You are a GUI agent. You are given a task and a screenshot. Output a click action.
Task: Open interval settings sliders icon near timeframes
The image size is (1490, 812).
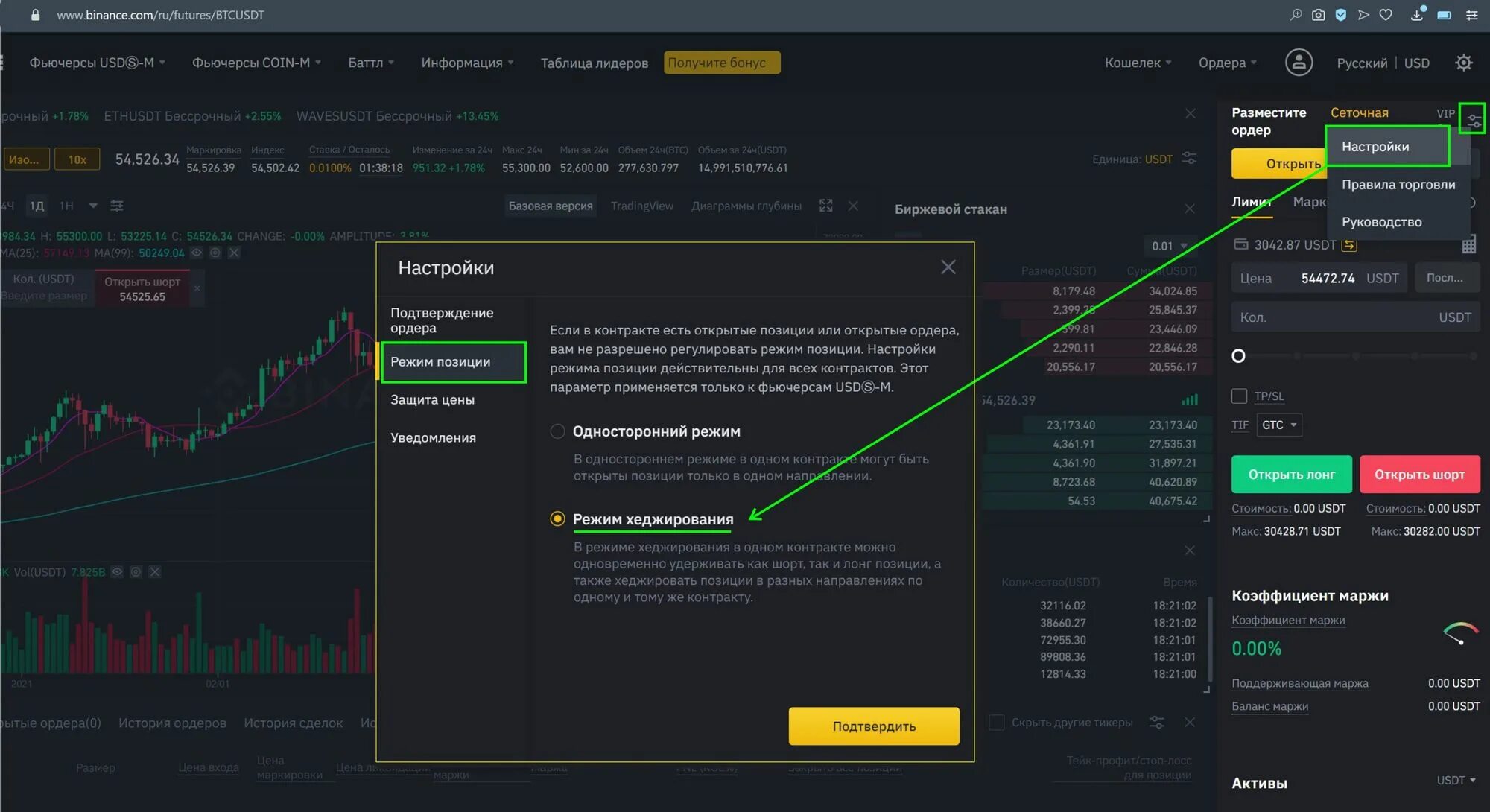[117, 206]
